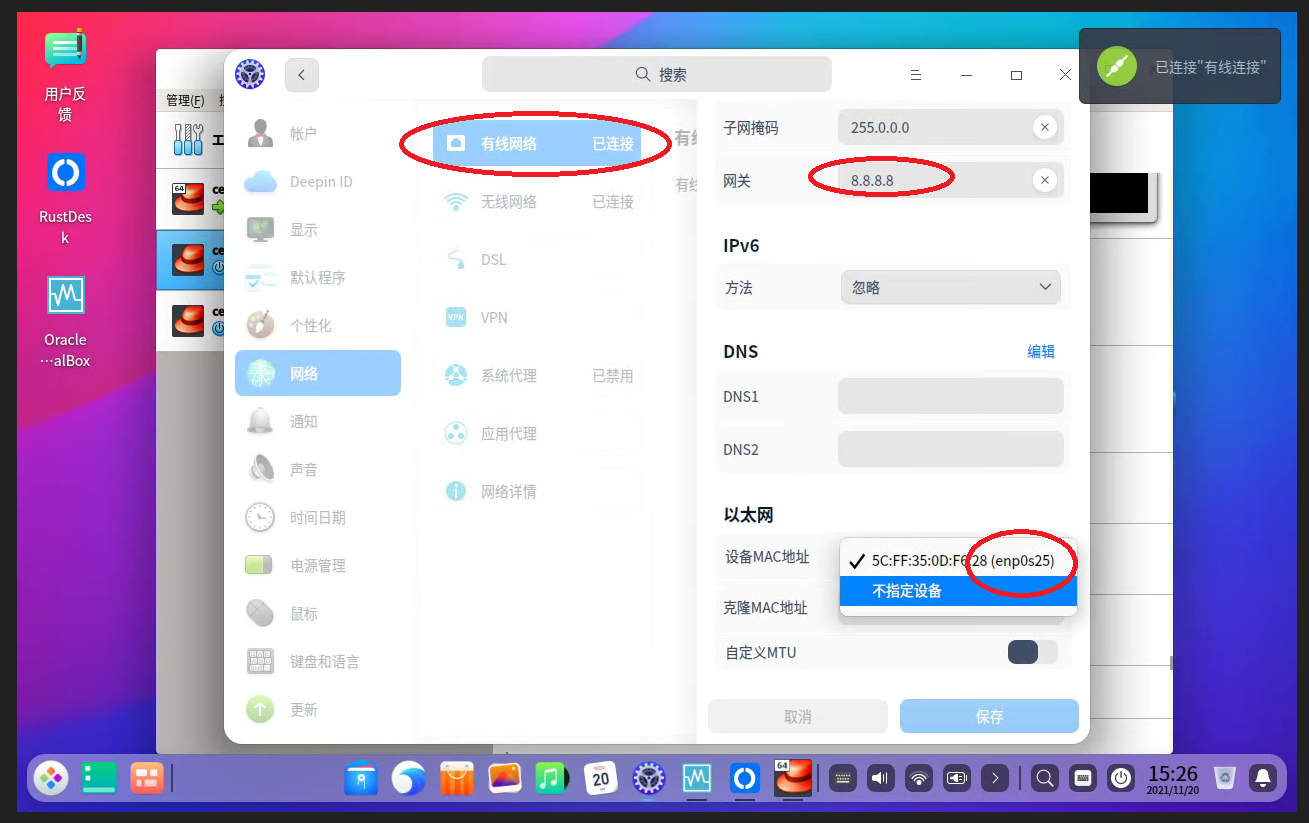
Task: Open the music player in the dock
Action: pyautogui.click(x=552, y=777)
